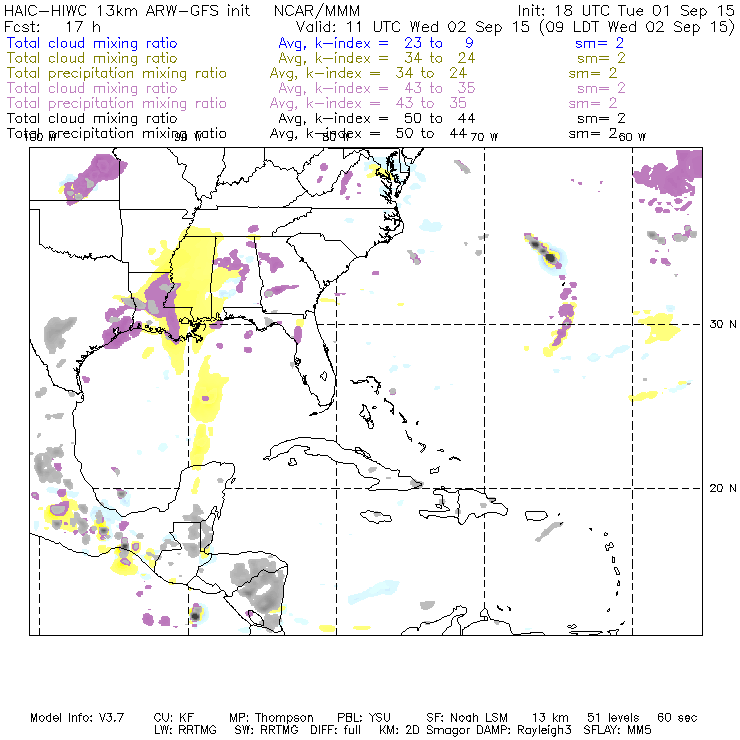
Task: Click the '30 N' latitude label
Action: click(723, 324)
